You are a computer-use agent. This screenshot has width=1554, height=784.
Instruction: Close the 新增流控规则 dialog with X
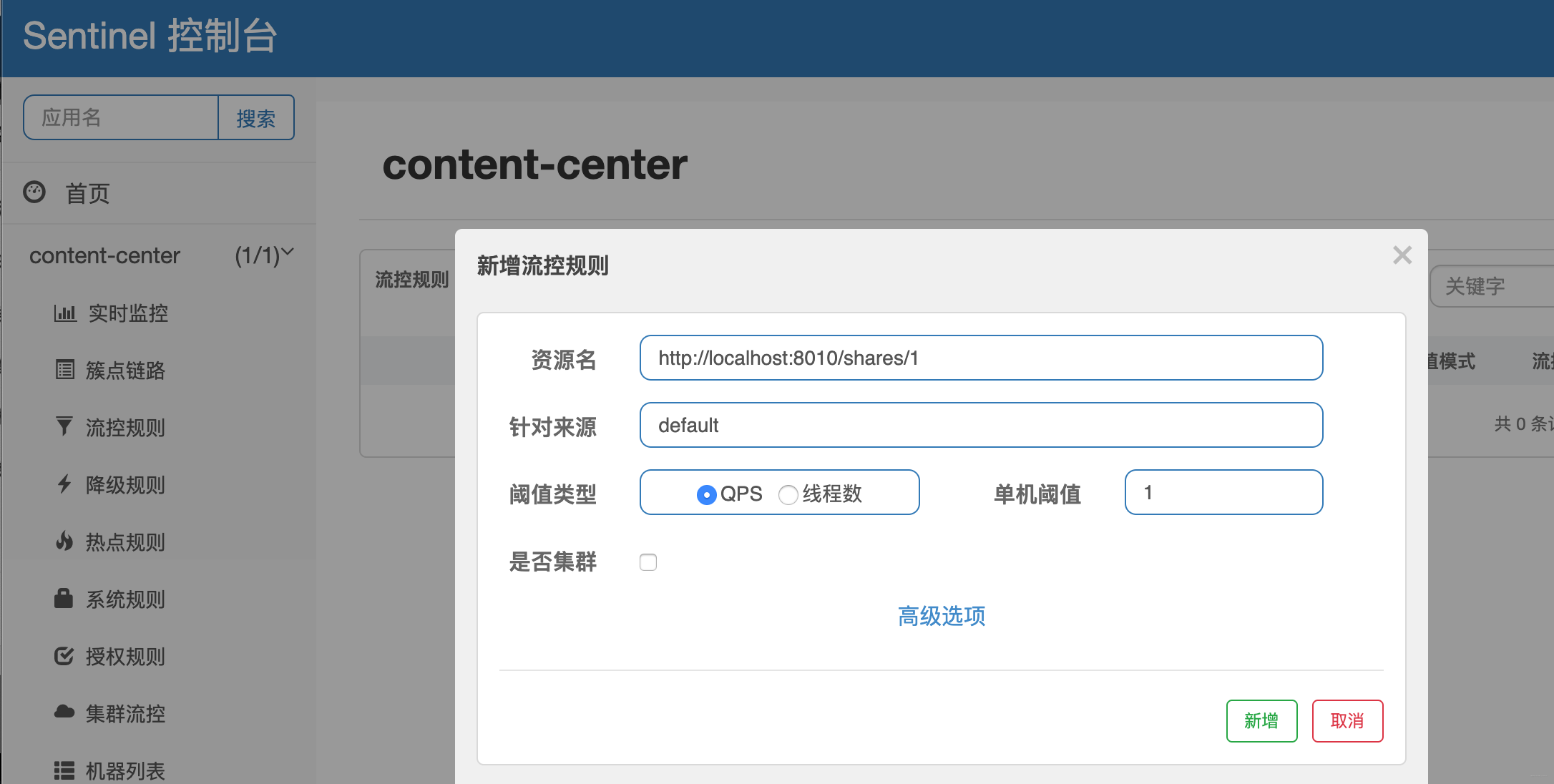point(1402,255)
